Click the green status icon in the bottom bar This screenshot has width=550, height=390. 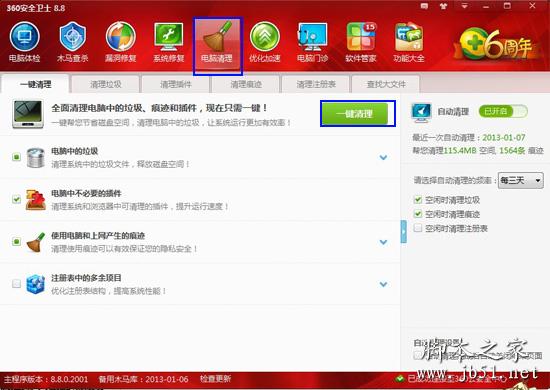[x=399, y=379]
